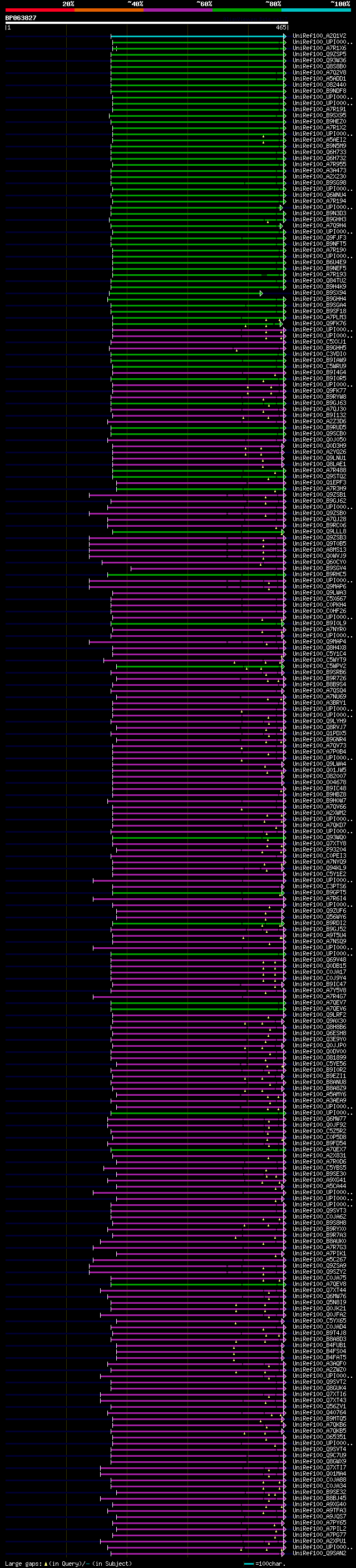The width and height of the screenshot is (356, 1568).
Task: Click hit label UniRef100_Q01MA4
Action: coord(319,1474)
